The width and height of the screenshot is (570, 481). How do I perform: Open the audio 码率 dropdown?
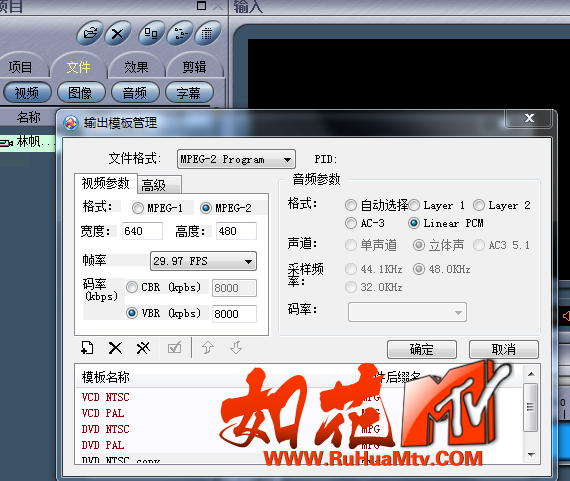click(x=407, y=312)
